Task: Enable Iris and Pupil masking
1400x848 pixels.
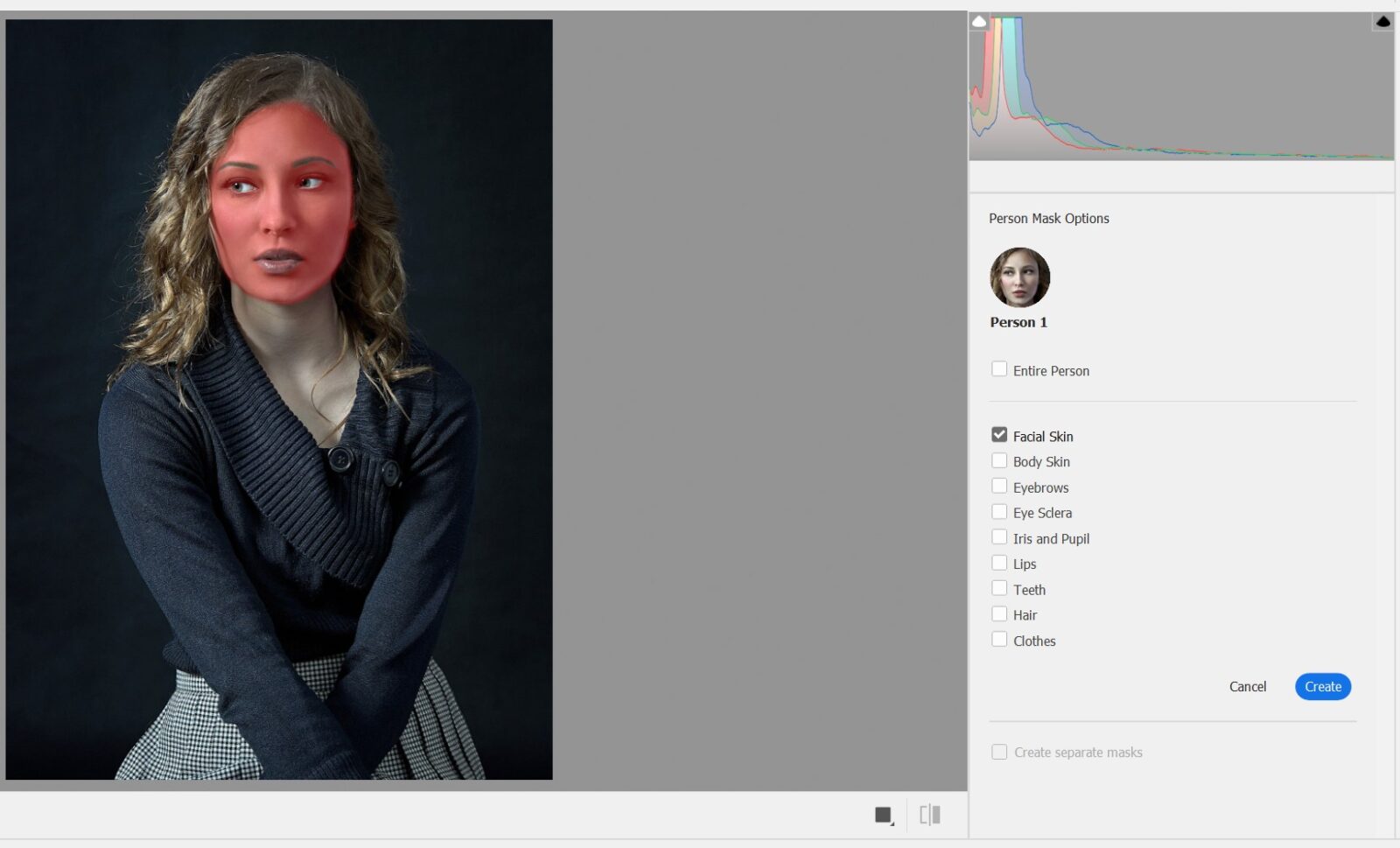Action: click(x=999, y=536)
